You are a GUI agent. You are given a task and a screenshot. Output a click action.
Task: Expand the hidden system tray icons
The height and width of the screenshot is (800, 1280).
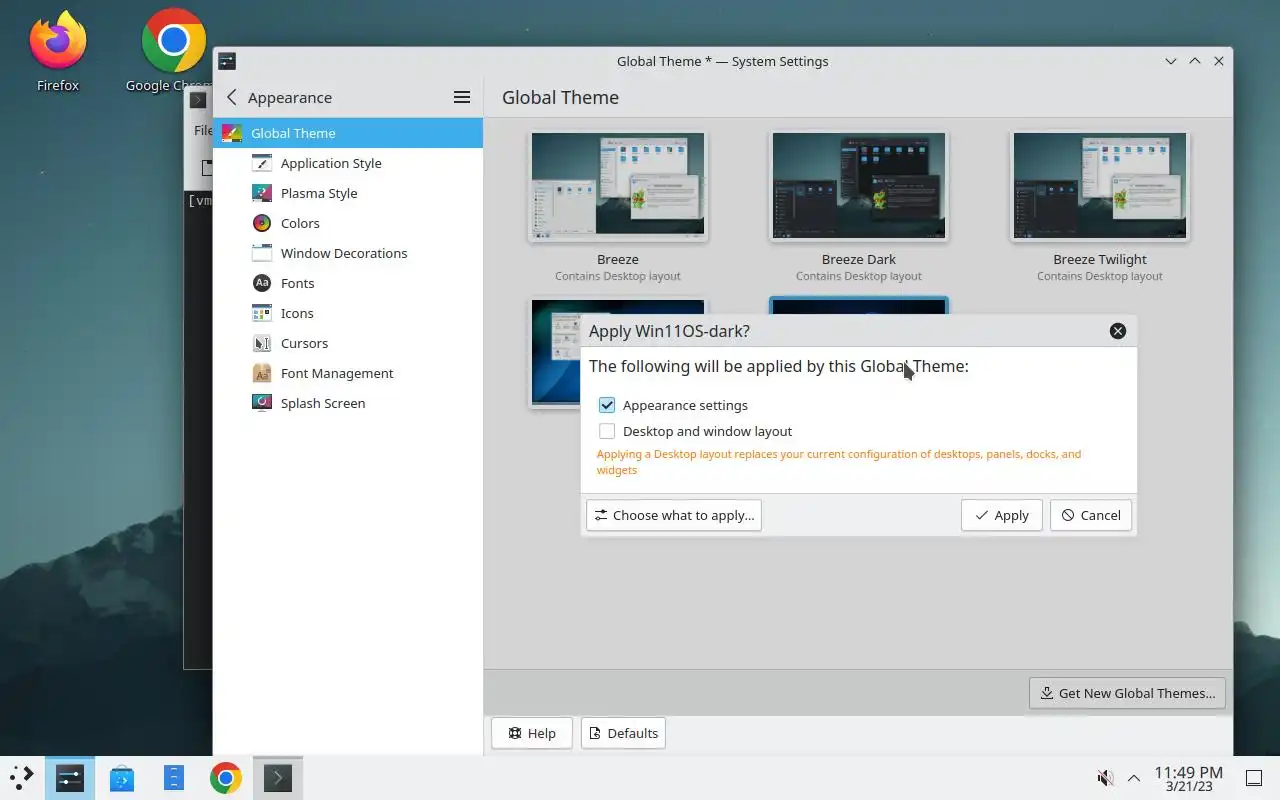(1134, 777)
